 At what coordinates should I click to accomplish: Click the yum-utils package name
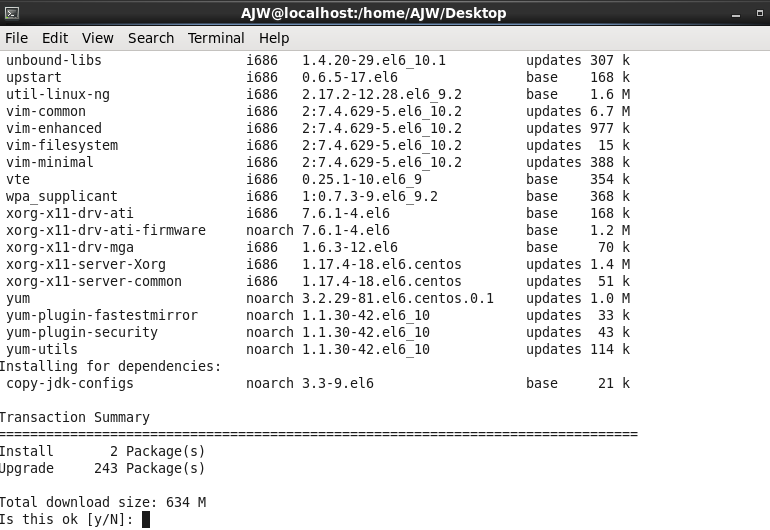(x=42, y=349)
